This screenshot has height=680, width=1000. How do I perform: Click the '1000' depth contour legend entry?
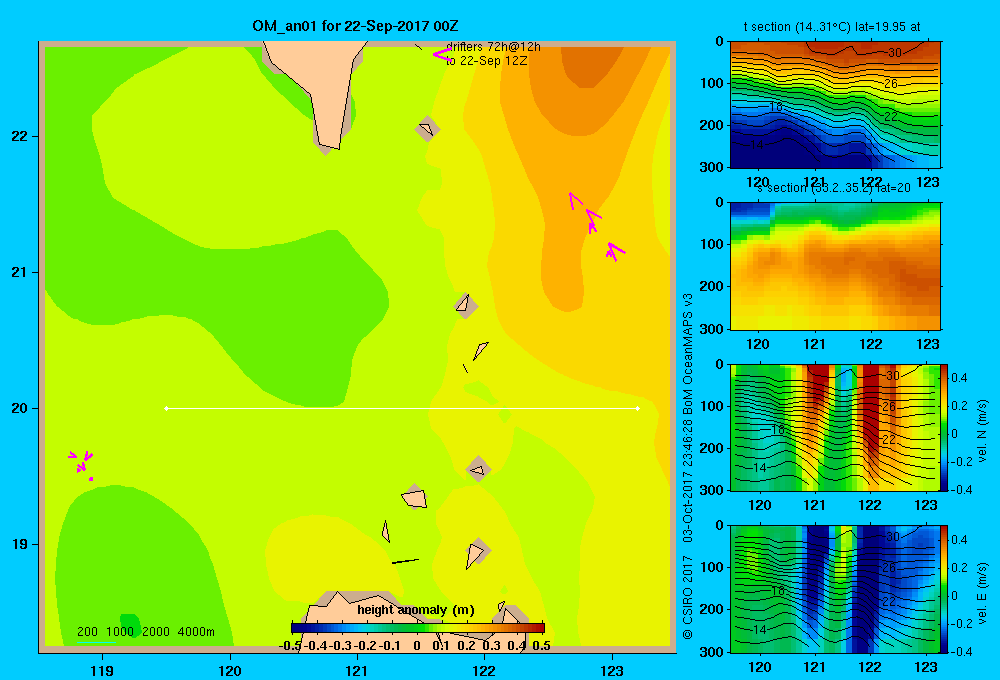120,632
